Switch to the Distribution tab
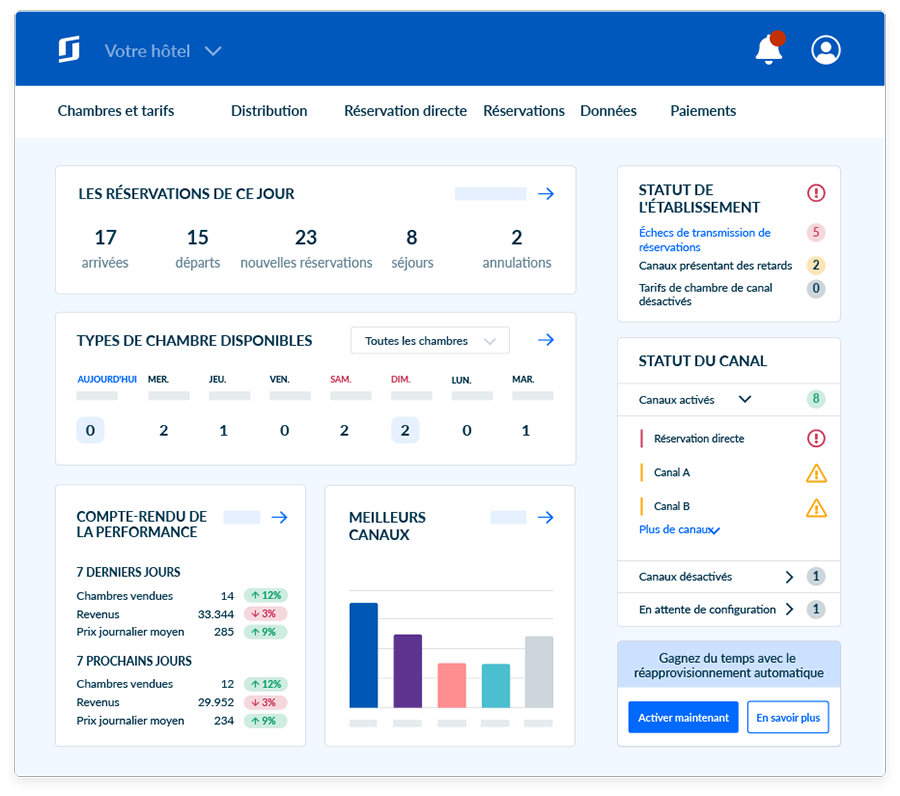The image size is (900, 796). [x=268, y=111]
